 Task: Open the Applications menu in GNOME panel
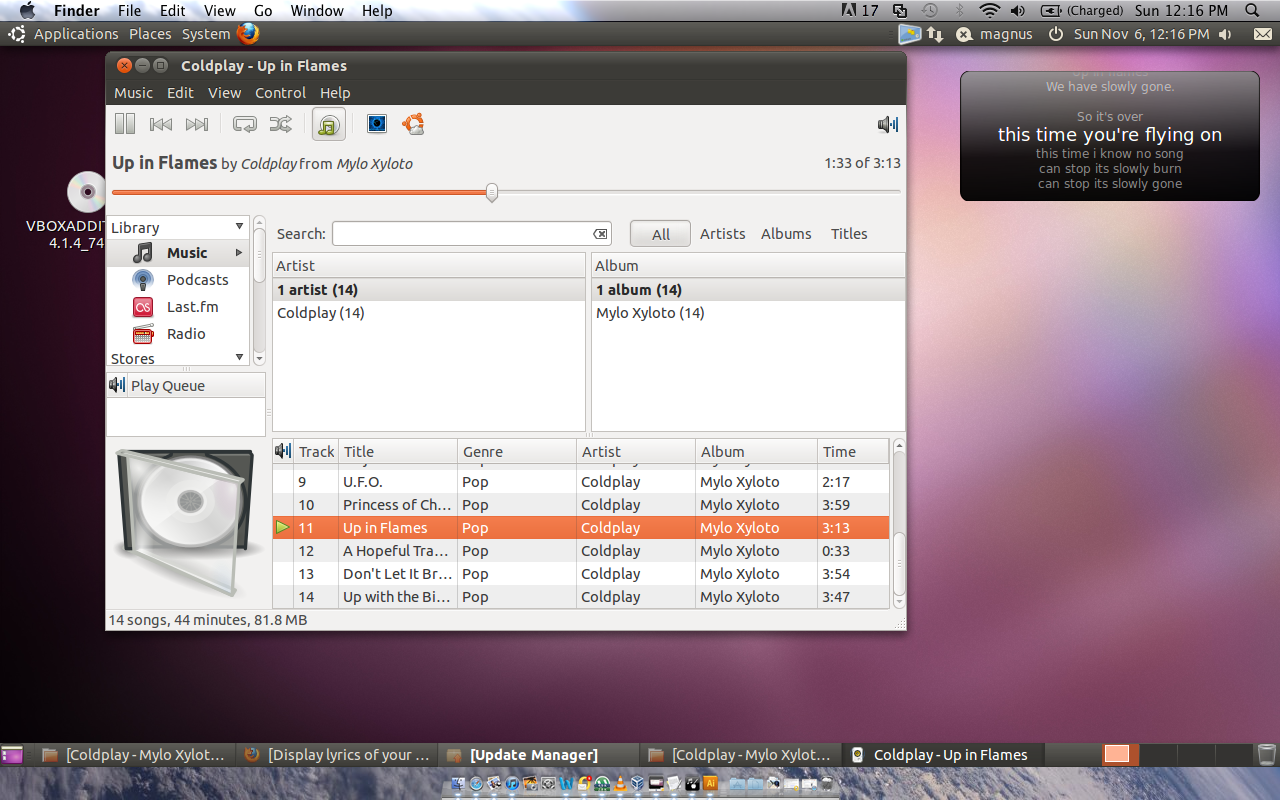click(76, 34)
